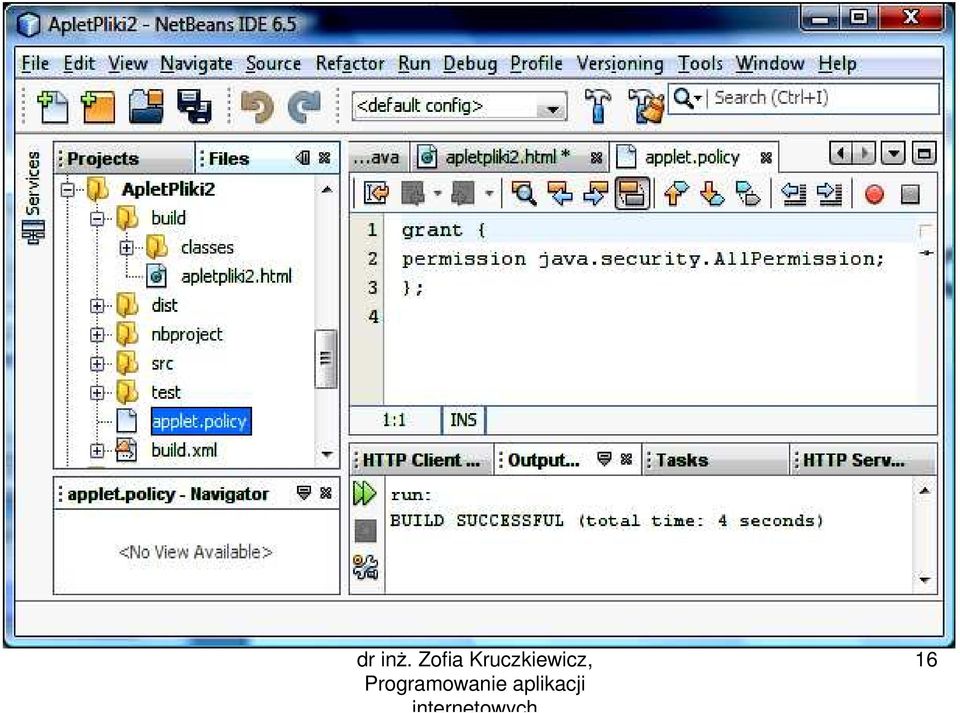Click the file tree vertical scrollbar thumb
This screenshot has width=960, height=713.
pyautogui.click(x=325, y=359)
